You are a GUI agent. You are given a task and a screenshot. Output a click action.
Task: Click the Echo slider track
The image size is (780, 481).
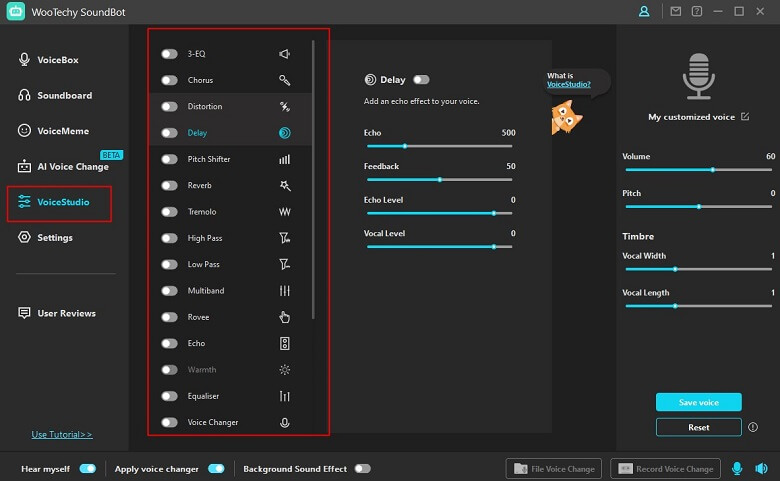pos(440,146)
